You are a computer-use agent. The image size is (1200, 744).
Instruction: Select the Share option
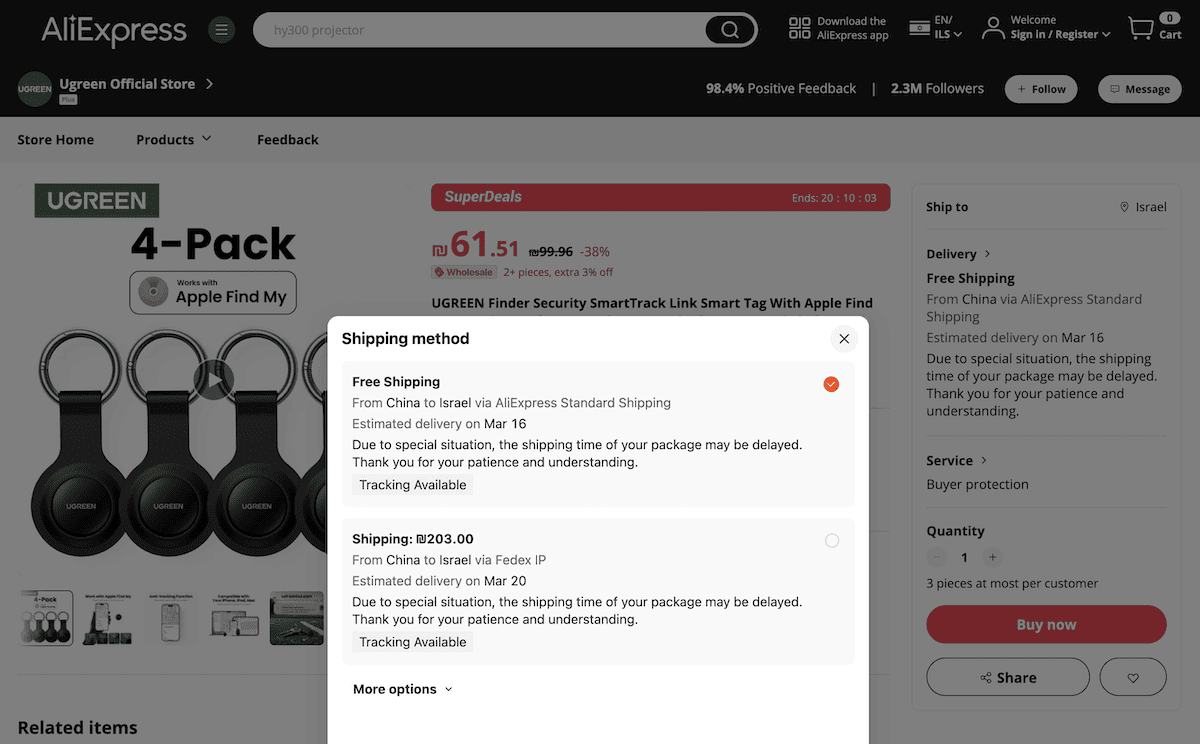(1007, 677)
